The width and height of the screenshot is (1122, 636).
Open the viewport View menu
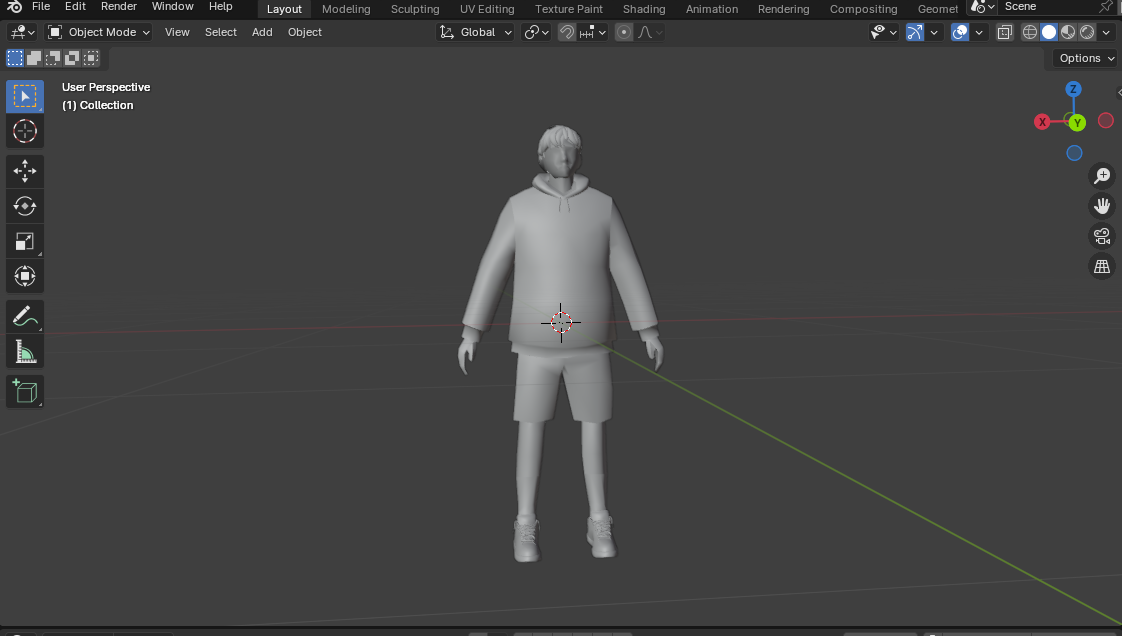click(177, 32)
